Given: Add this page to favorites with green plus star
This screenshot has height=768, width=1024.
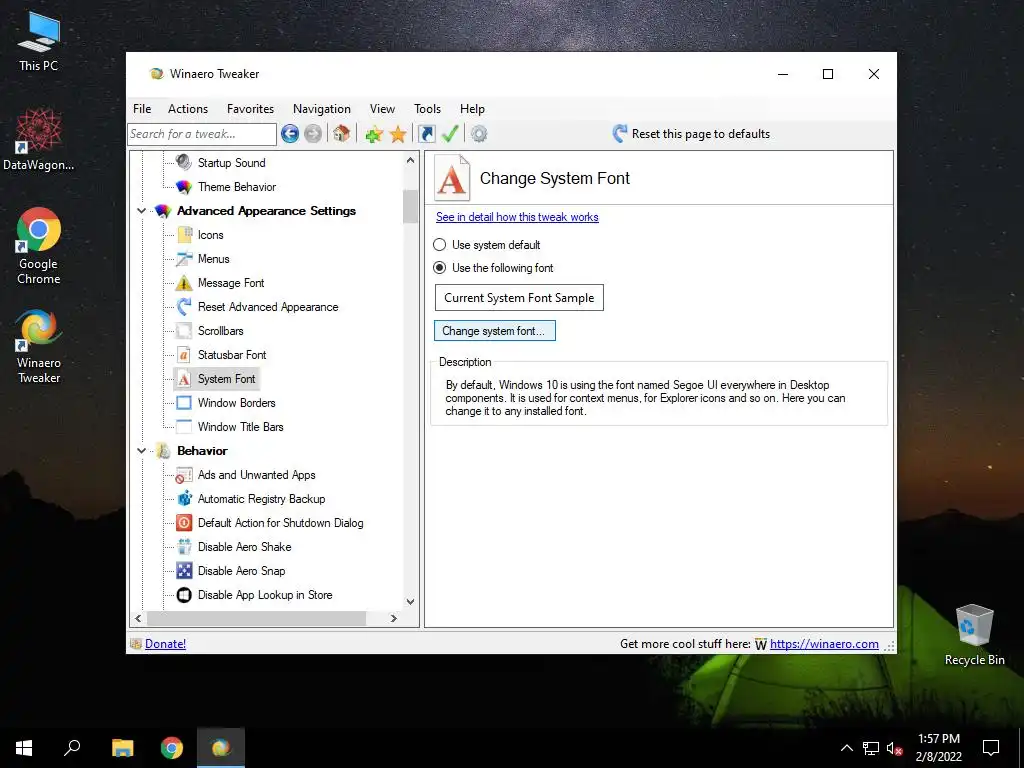Looking at the screenshot, I should pyautogui.click(x=374, y=135).
